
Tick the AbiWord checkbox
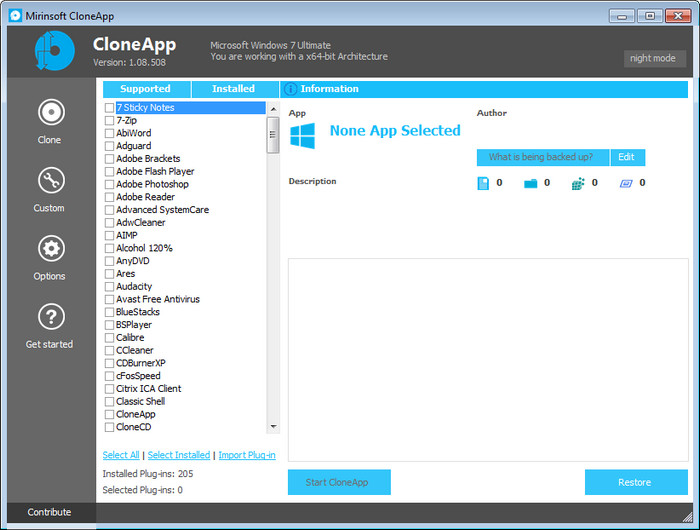pyautogui.click(x=109, y=133)
